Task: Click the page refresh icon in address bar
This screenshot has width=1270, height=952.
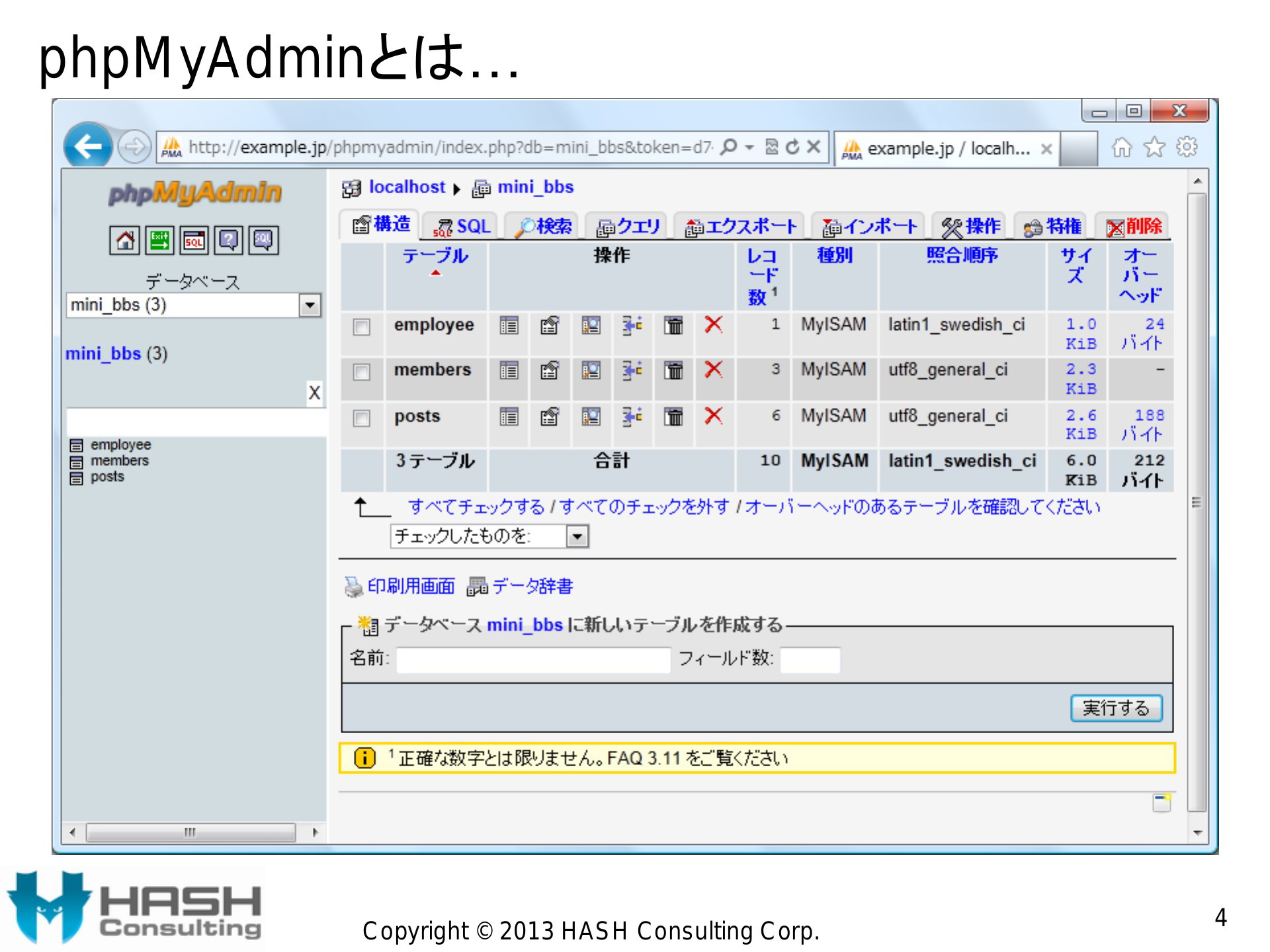Action: click(x=792, y=147)
